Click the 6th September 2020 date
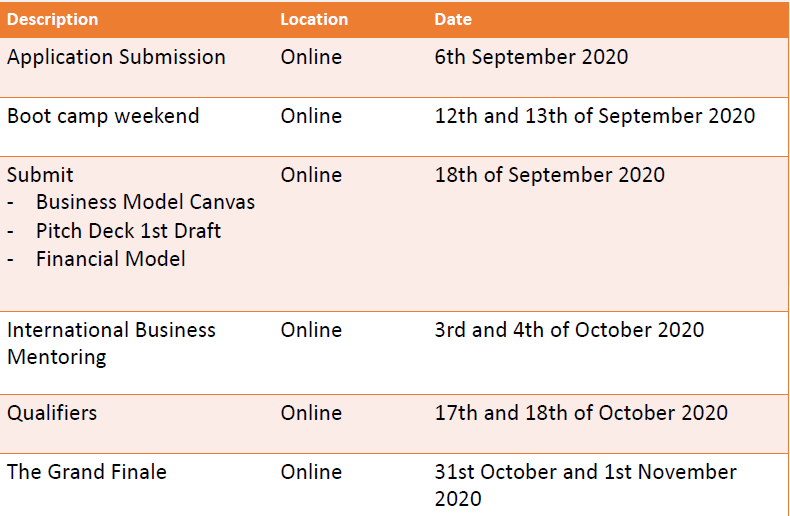790x516 pixels. coord(531,57)
